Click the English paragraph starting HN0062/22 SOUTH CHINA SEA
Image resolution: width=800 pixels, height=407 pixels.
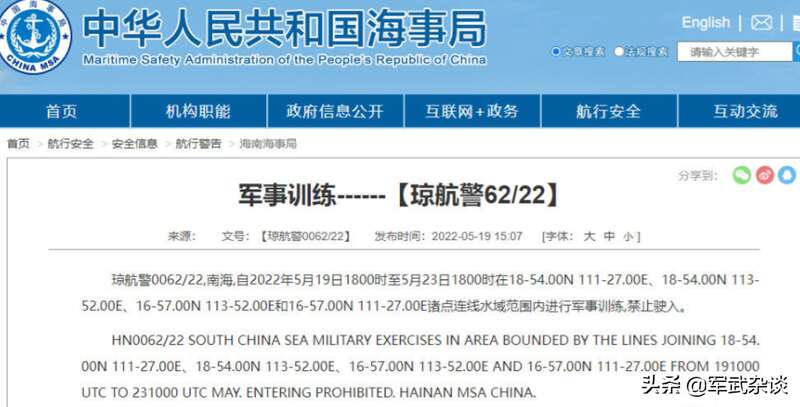click(x=420, y=366)
